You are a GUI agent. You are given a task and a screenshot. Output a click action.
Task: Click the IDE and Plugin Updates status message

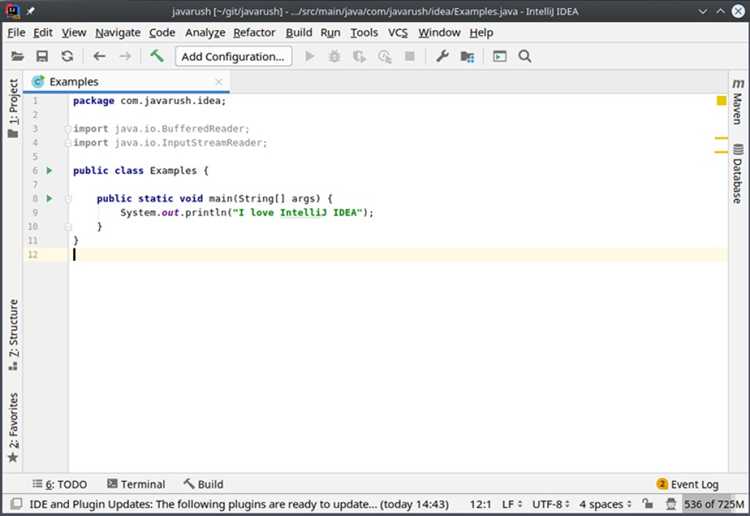pos(239,504)
